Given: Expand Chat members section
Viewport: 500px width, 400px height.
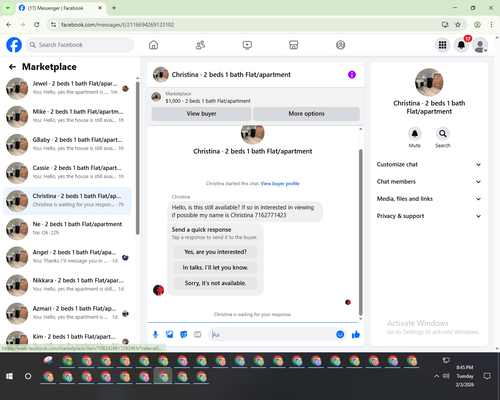Looking at the screenshot, I should (429, 182).
